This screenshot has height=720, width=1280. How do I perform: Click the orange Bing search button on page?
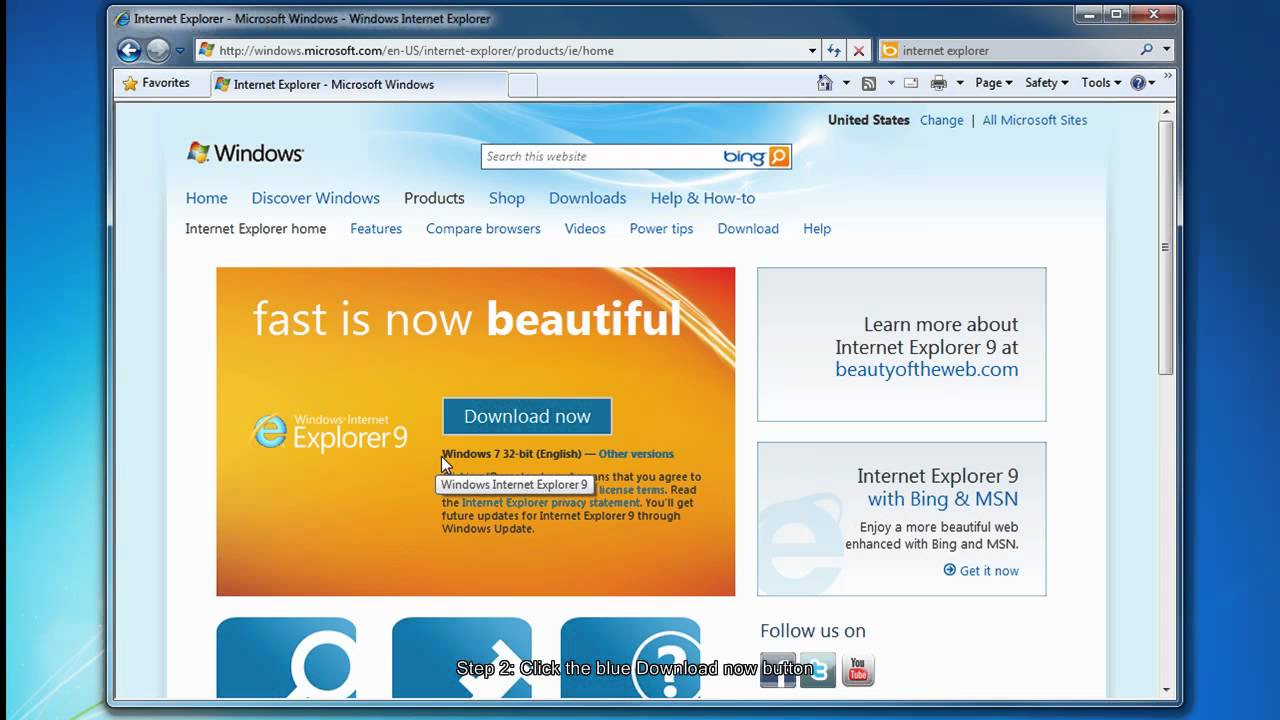[779, 156]
